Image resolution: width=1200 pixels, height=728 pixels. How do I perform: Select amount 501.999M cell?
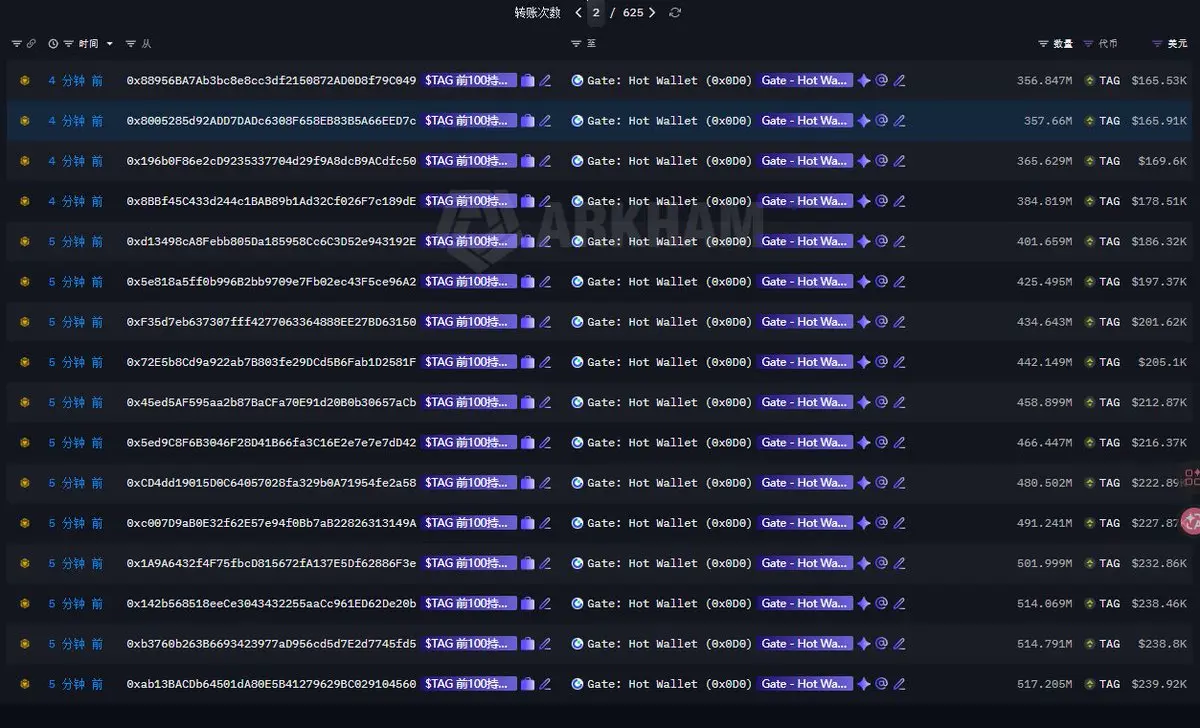(x=1044, y=563)
